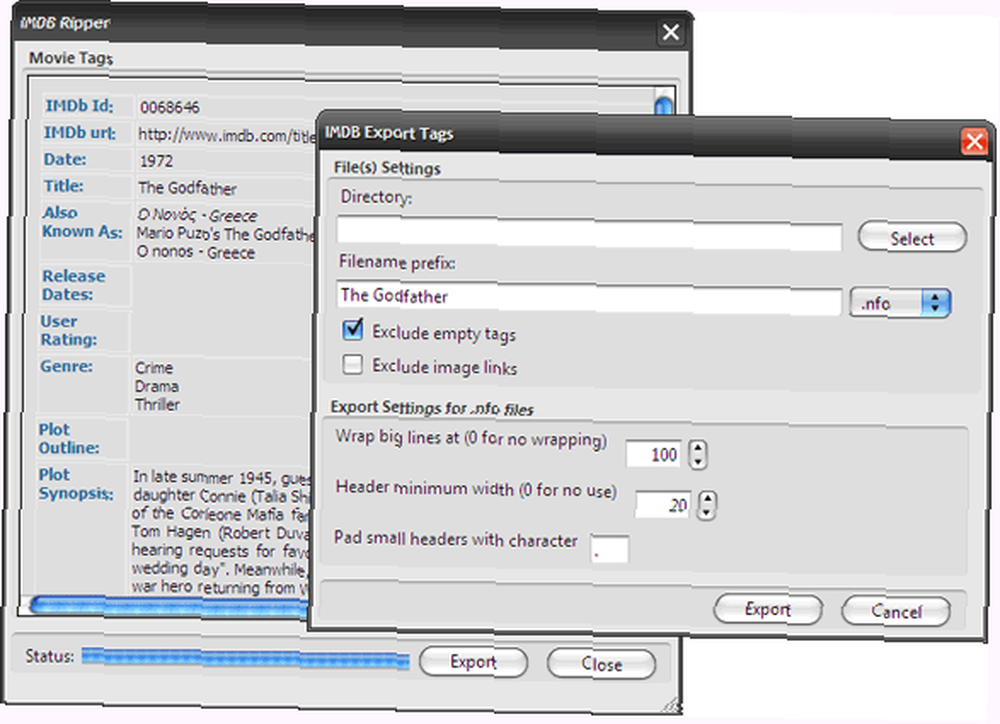
Task: Click Export in the Export Tags dialog
Action: (x=767, y=610)
